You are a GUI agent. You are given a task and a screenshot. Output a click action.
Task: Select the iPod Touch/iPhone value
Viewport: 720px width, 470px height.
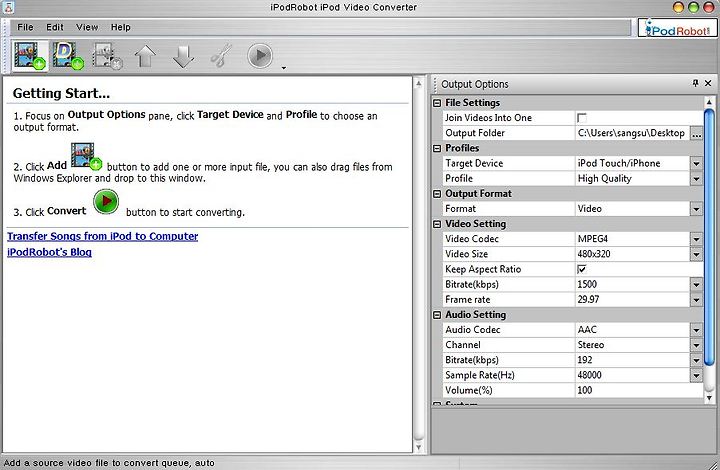619,163
